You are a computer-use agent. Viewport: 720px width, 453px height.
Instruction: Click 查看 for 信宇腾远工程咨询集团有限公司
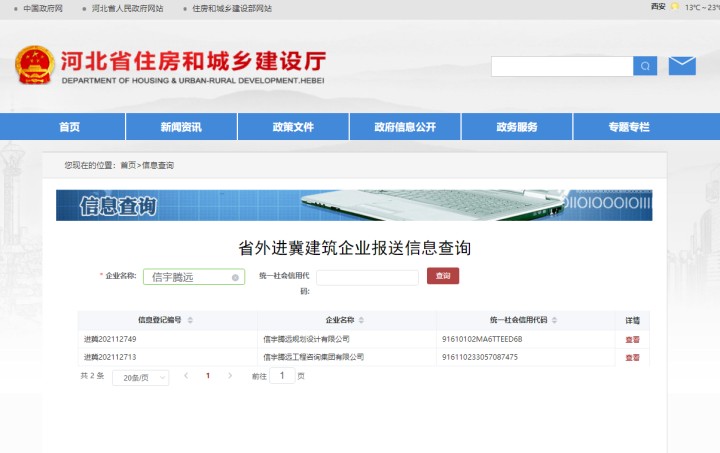(632, 358)
